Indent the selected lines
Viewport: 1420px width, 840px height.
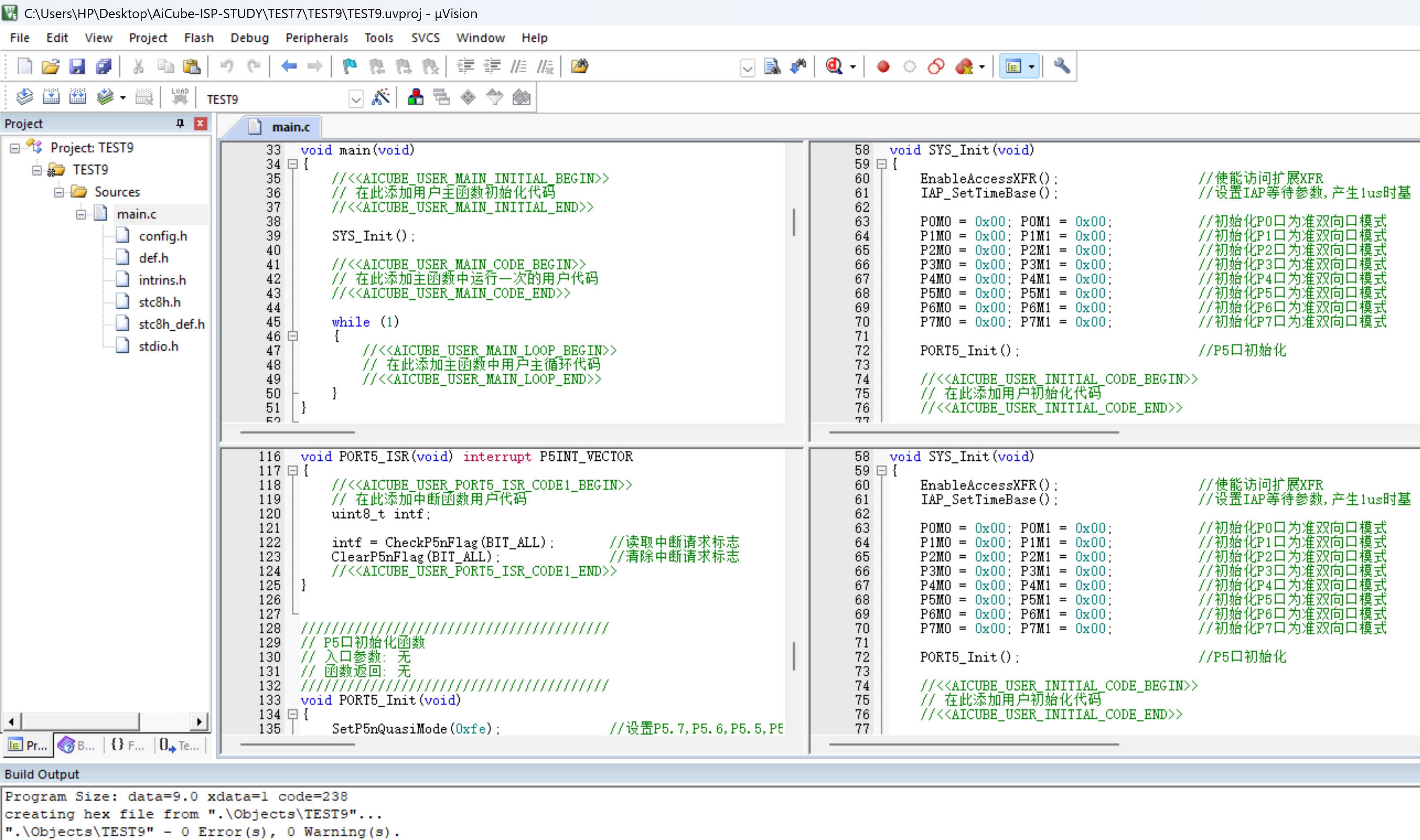466,67
